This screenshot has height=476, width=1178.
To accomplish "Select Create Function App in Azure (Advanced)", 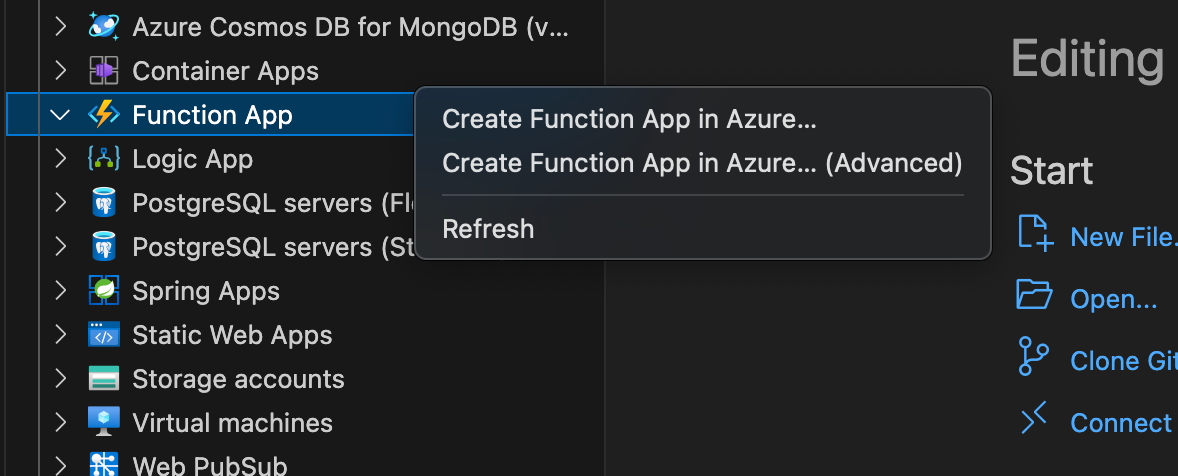I will [x=701, y=162].
